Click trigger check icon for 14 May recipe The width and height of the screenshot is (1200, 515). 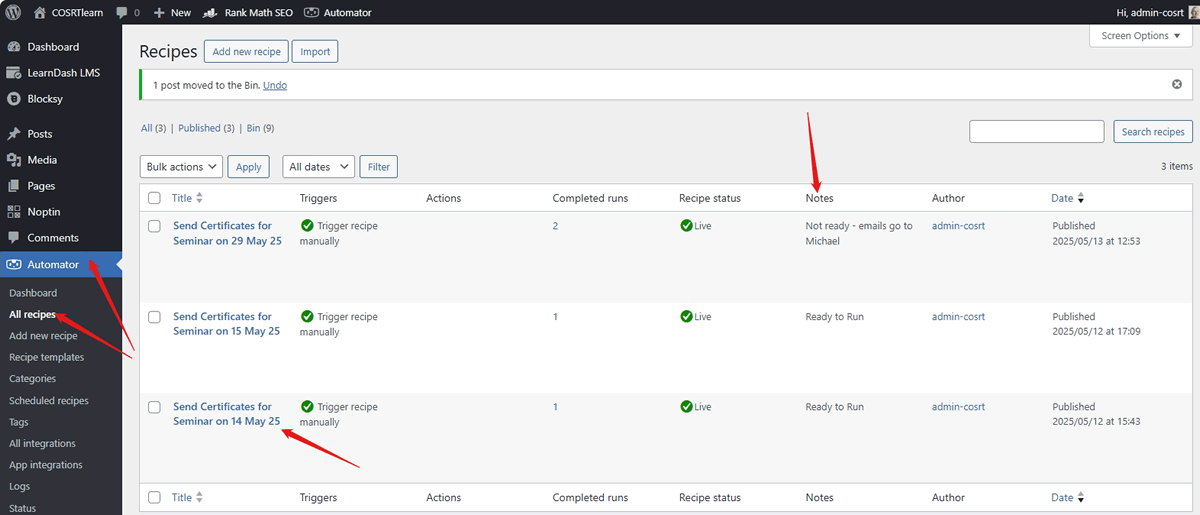pyautogui.click(x=307, y=407)
